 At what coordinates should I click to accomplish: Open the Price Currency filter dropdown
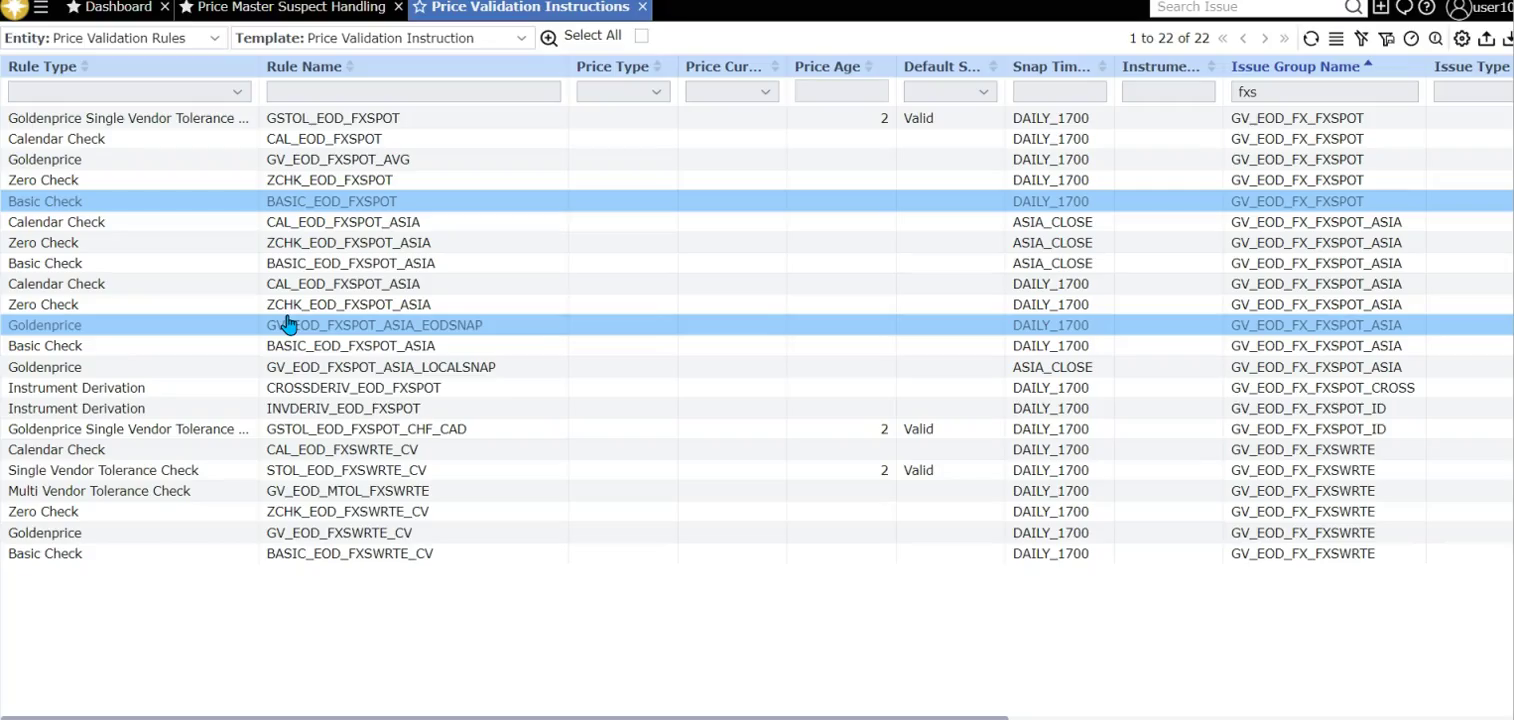click(x=732, y=91)
